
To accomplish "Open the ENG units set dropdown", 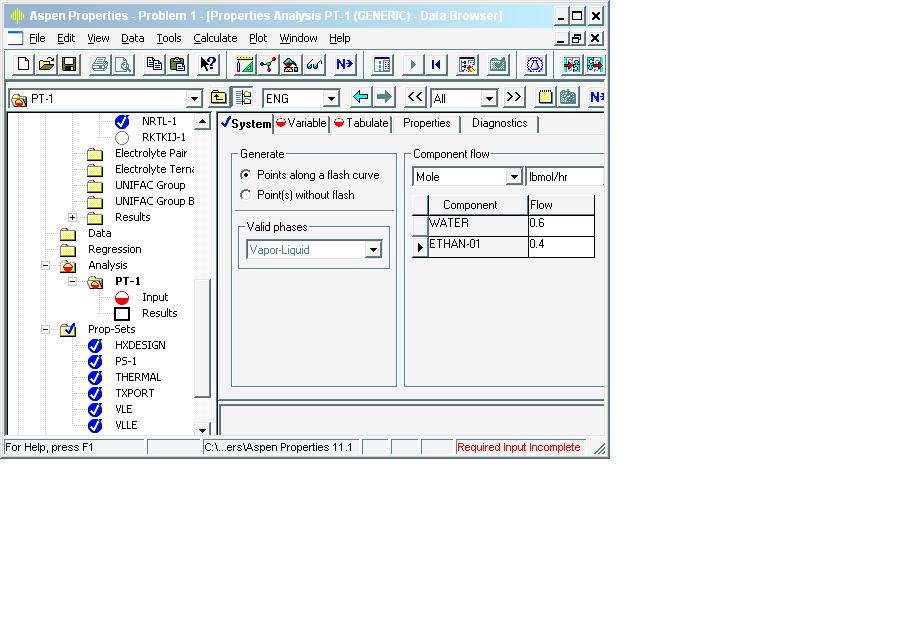I will 331,98.
